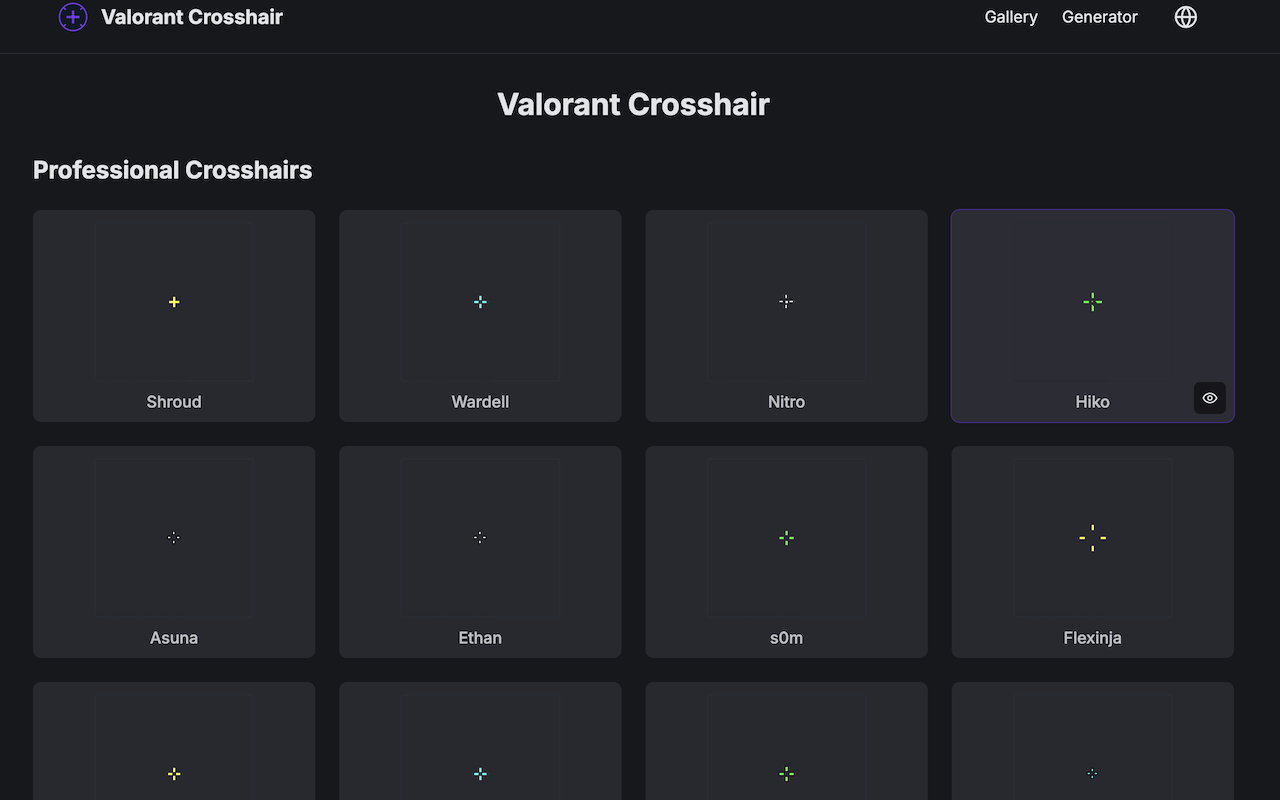The image size is (1280, 800).
Task: Open the Generator menu item
Action: click(x=1099, y=17)
